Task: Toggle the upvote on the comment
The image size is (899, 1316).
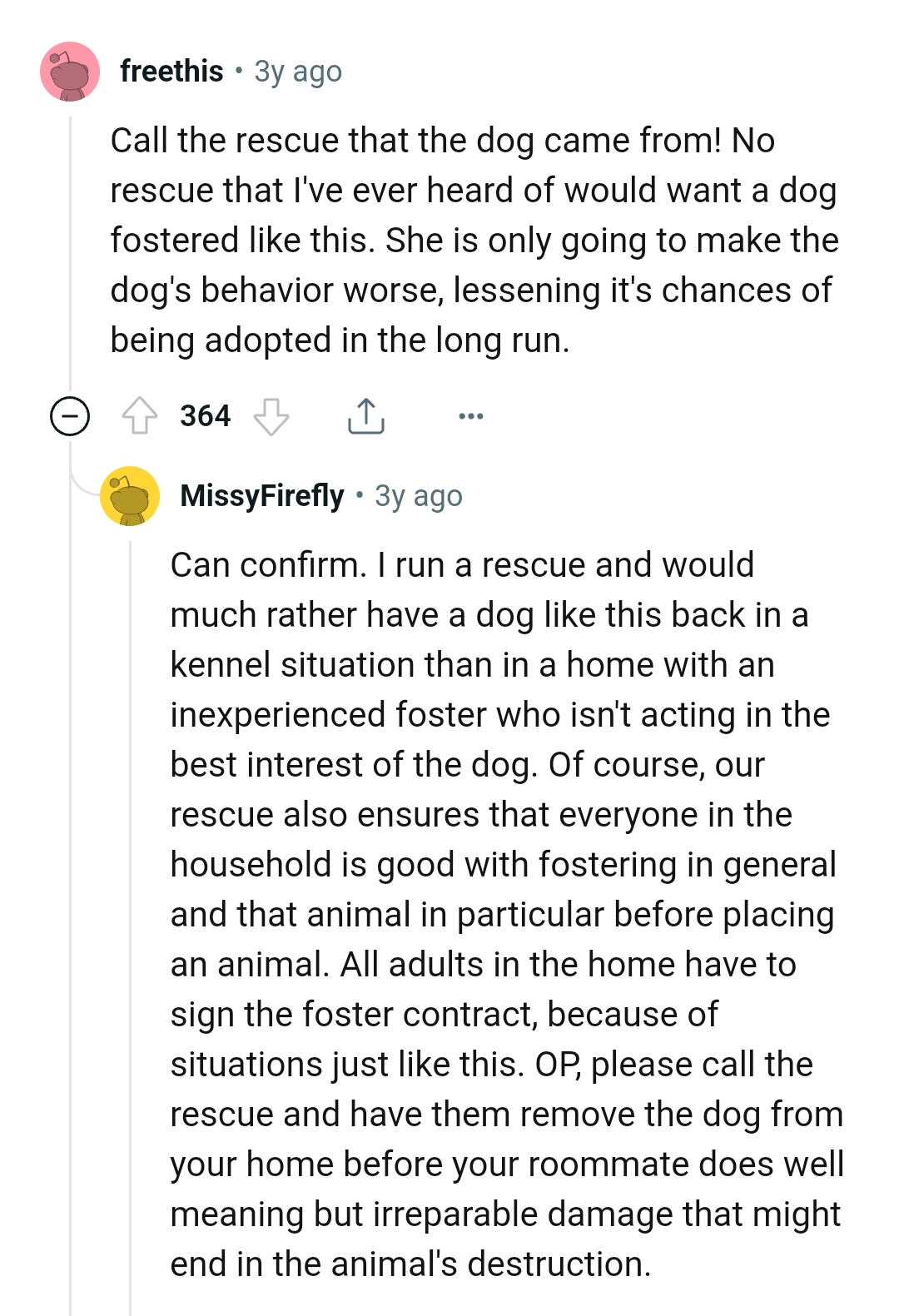Action: coord(142,416)
